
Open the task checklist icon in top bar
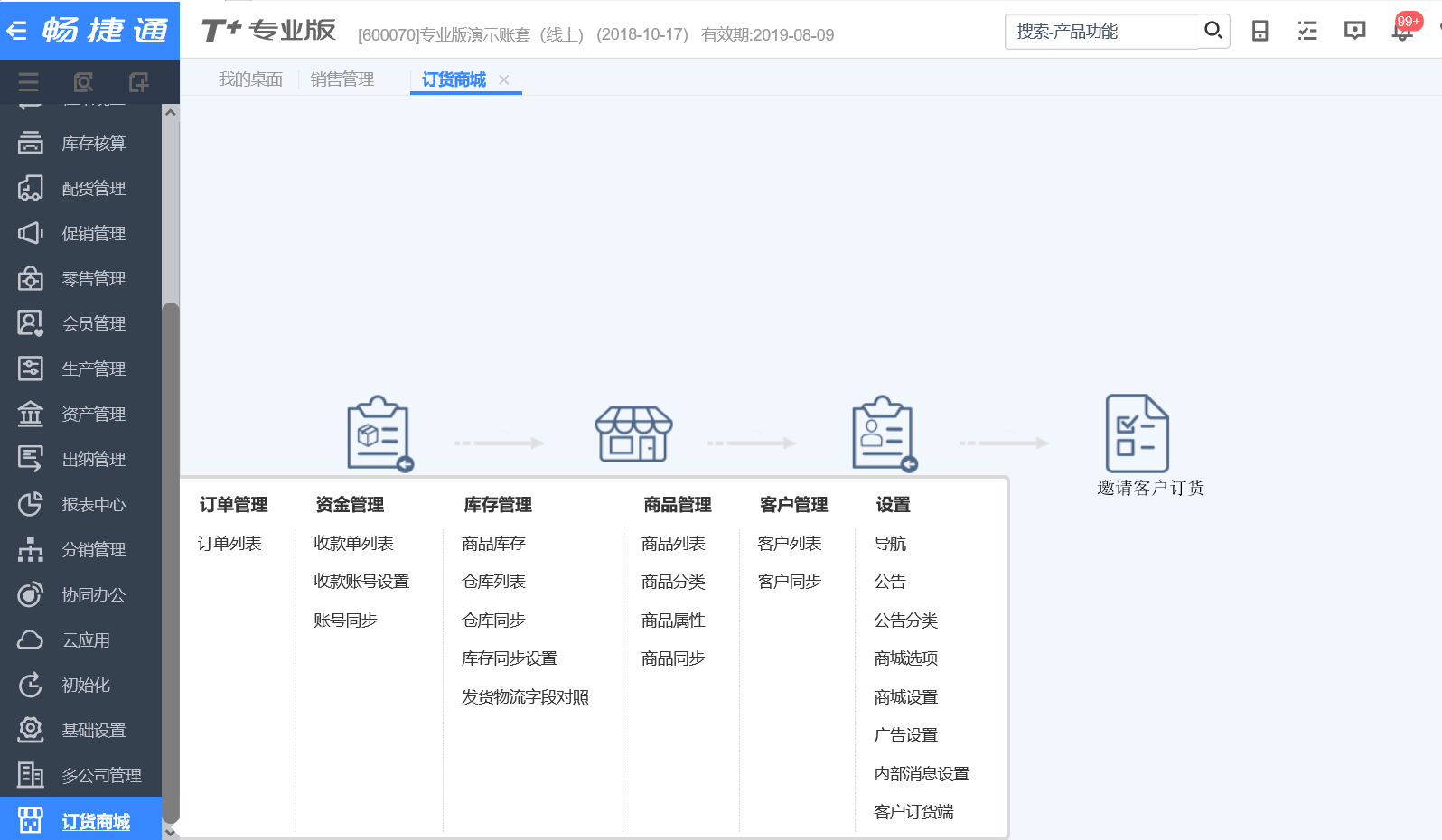1307,31
